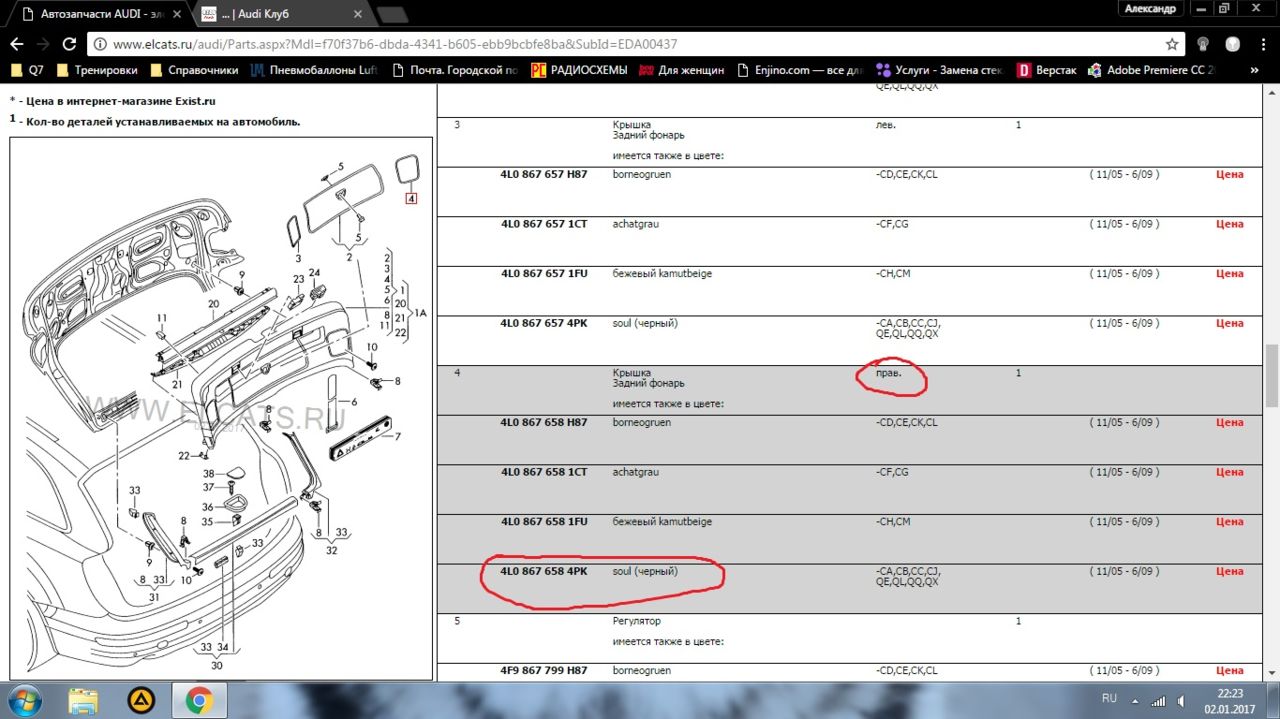Expand the hidden bookmarks overflow chevron
Viewport: 1280px width, 719px height.
(1255, 70)
